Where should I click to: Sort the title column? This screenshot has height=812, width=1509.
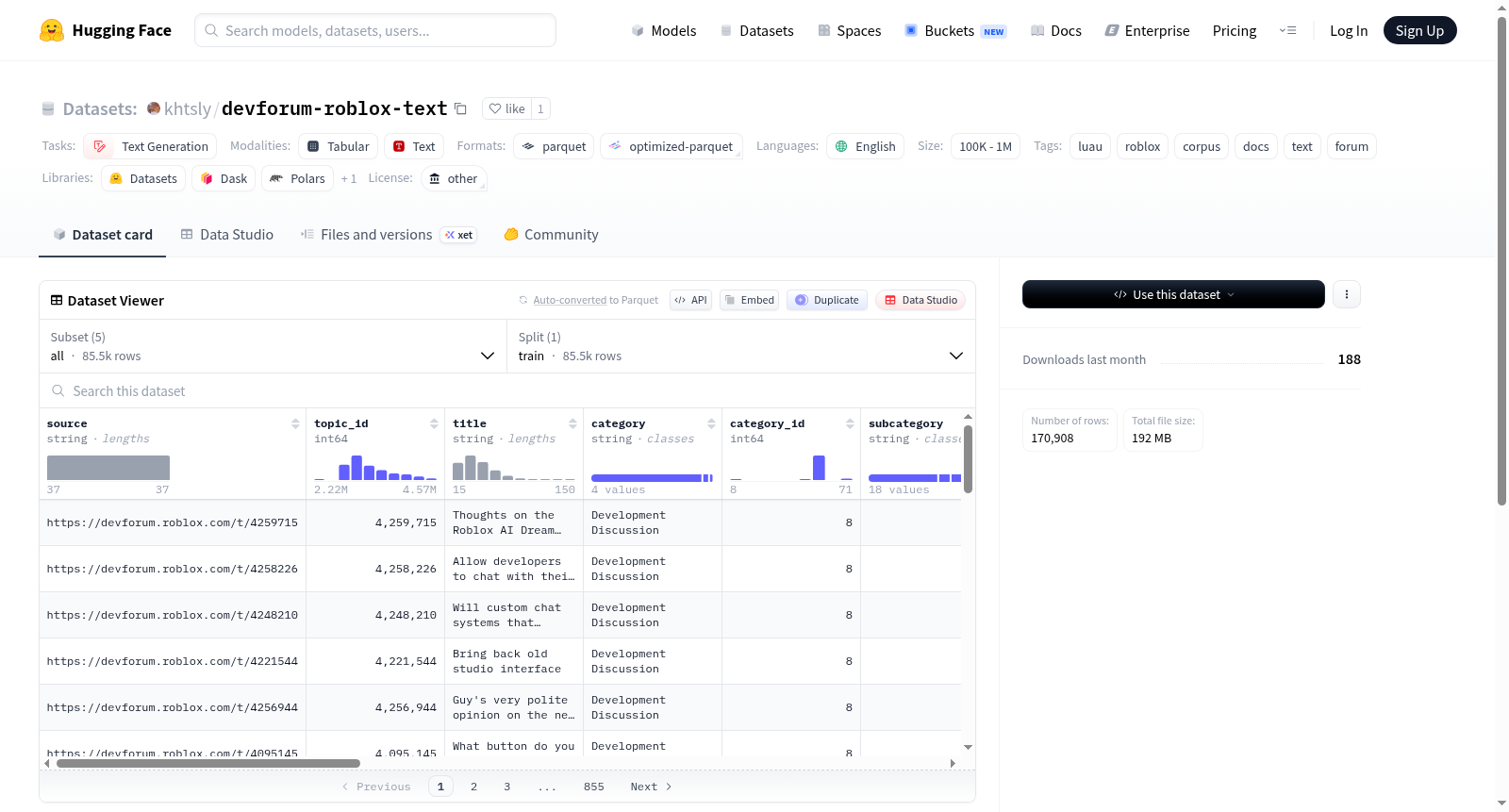[572, 423]
